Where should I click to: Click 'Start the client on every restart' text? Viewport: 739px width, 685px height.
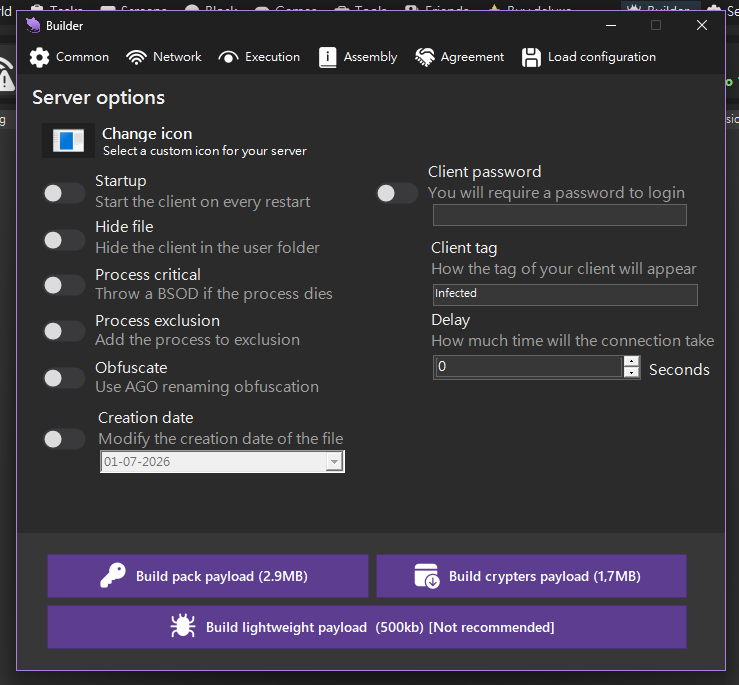[203, 202]
